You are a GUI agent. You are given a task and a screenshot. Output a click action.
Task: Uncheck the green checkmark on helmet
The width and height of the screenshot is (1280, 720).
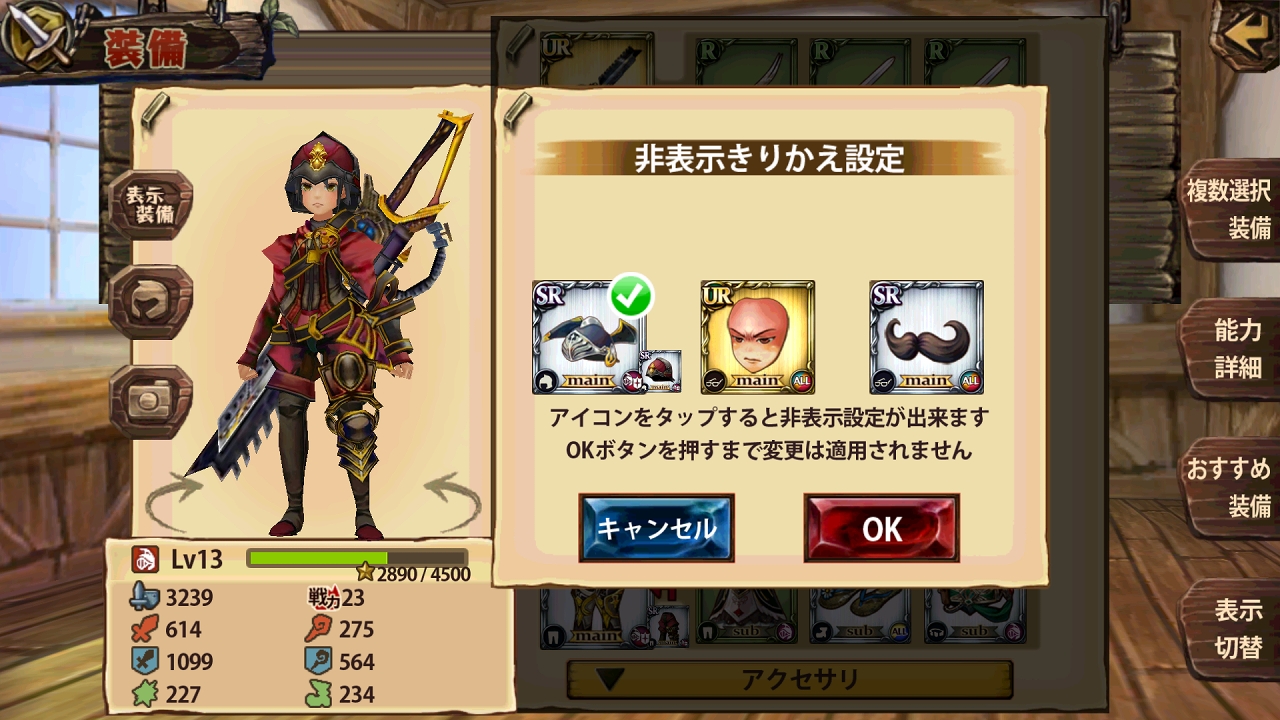tap(631, 294)
